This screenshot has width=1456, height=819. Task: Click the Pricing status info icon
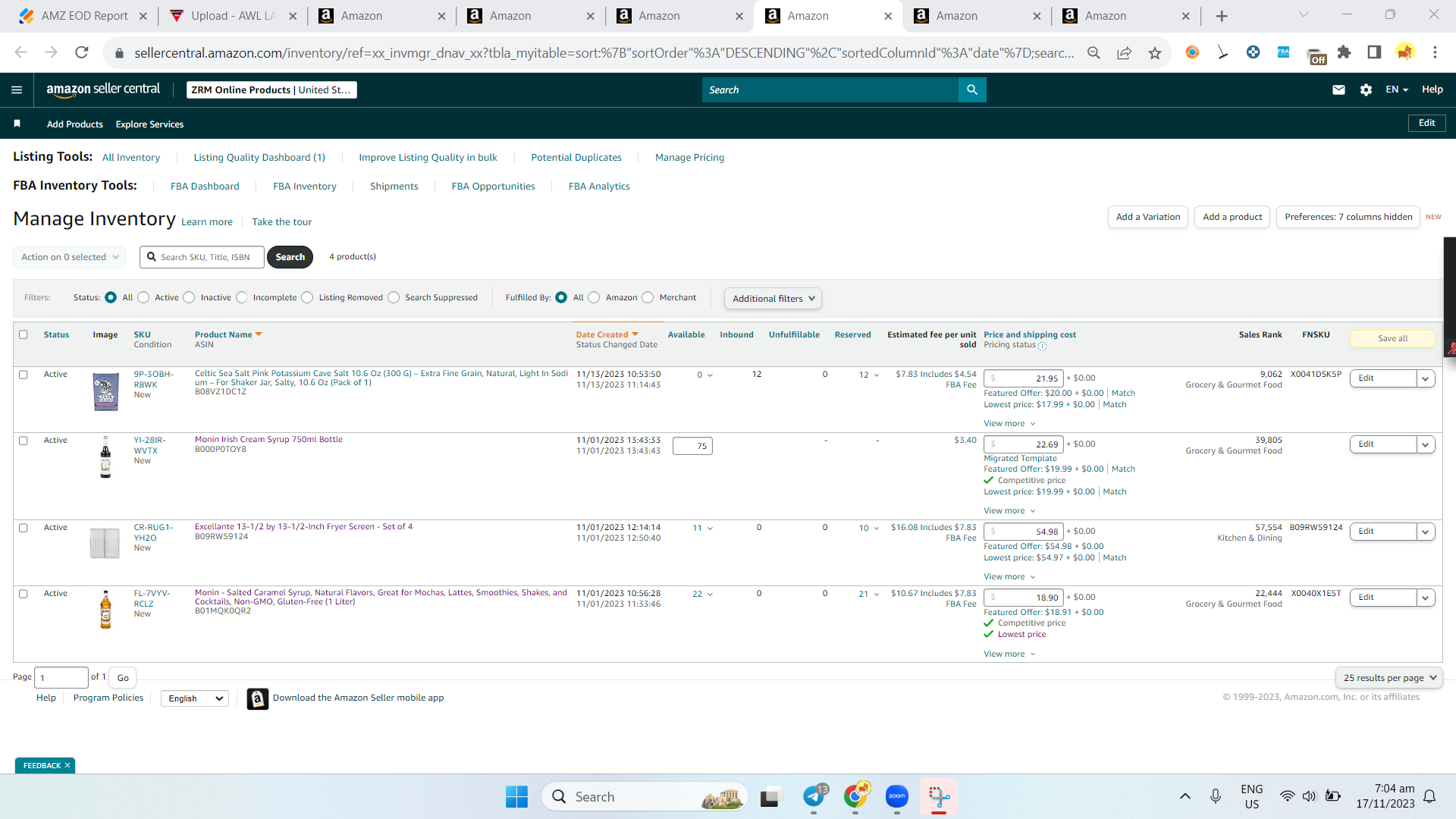coord(1042,346)
